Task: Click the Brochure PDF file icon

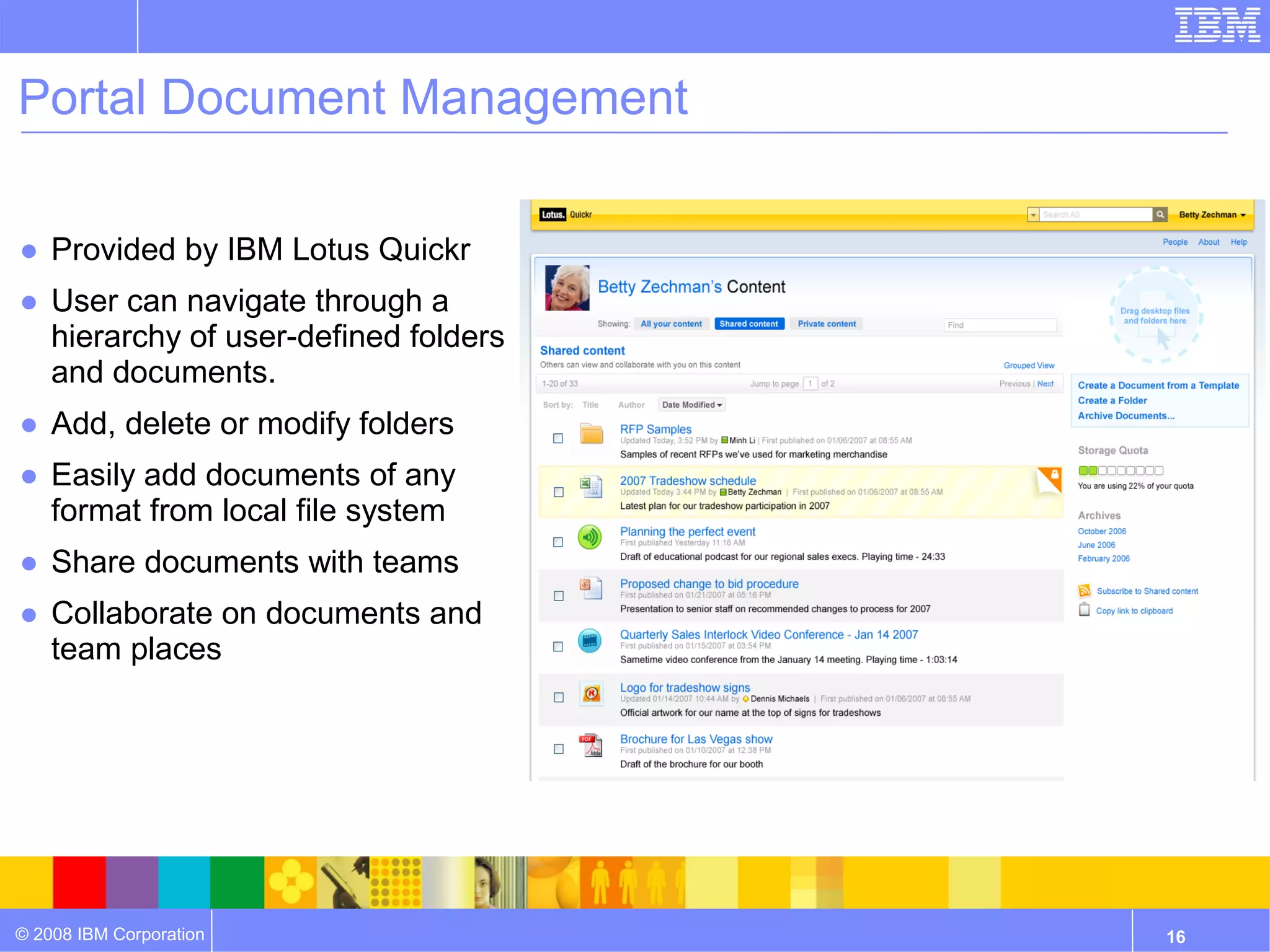Action: coord(590,746)
